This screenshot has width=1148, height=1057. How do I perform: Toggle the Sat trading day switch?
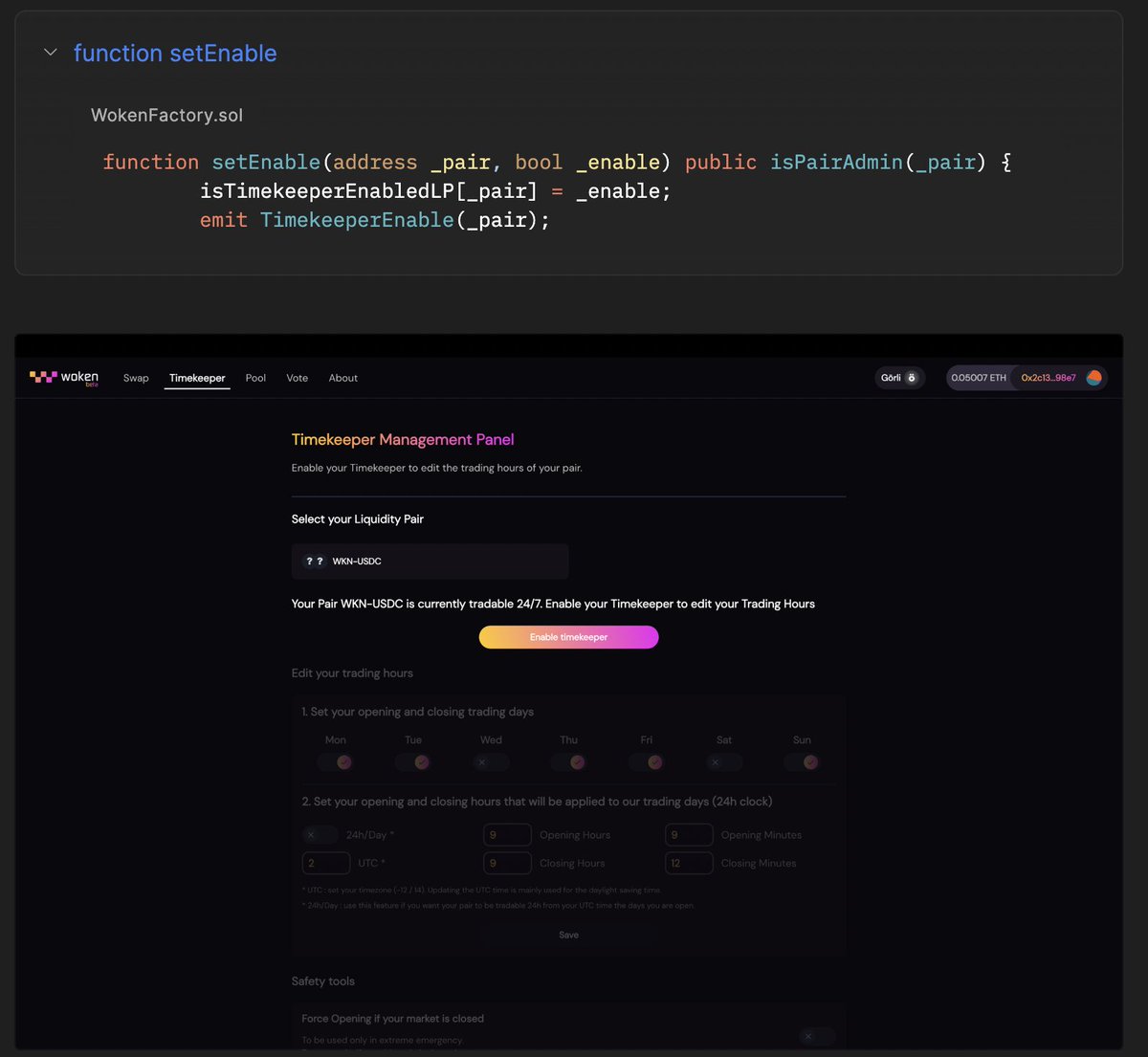pos(724,762)
